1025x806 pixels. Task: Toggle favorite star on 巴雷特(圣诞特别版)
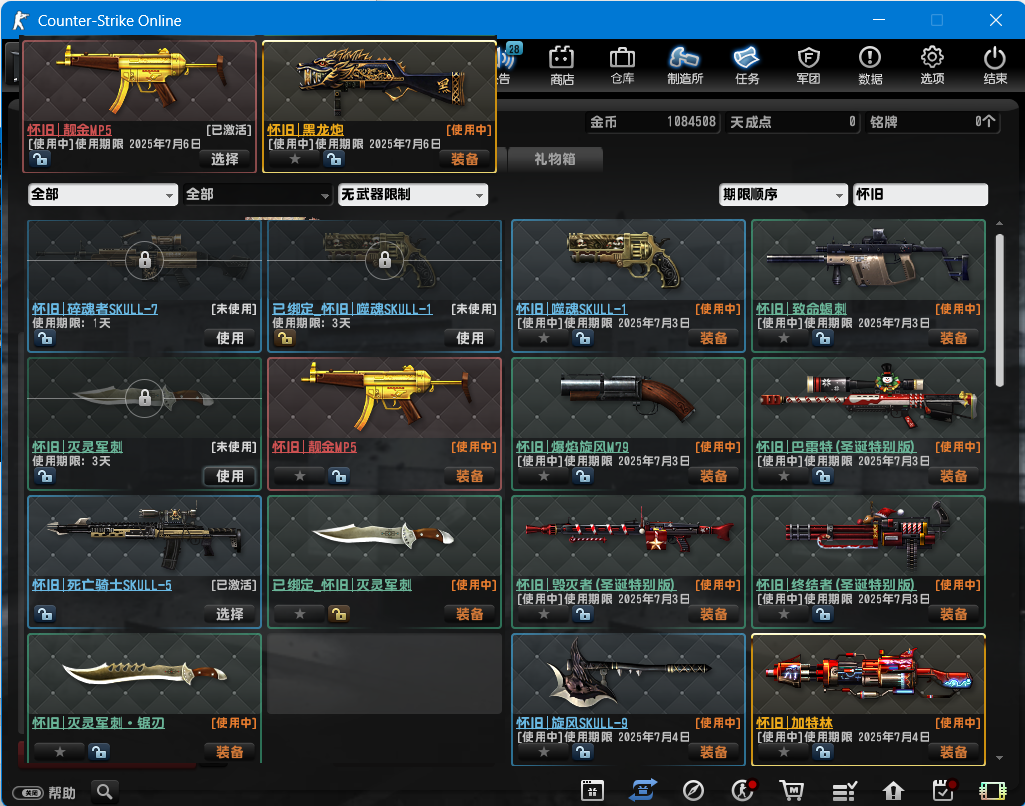[784, 476]
